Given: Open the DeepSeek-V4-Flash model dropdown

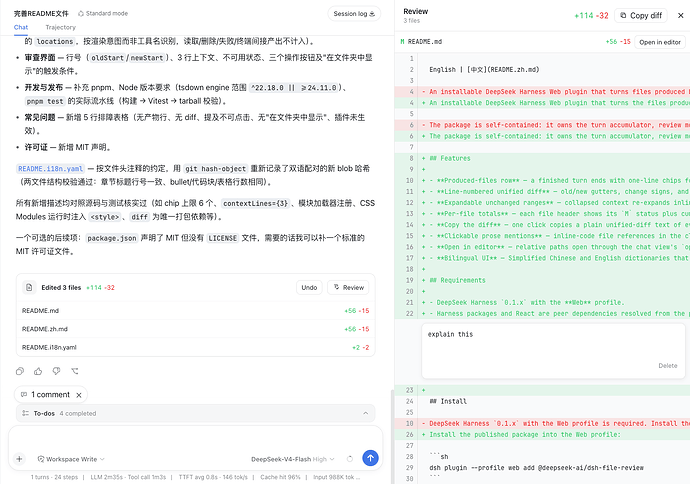Looking at the screenshot, I should coord(293,459).
